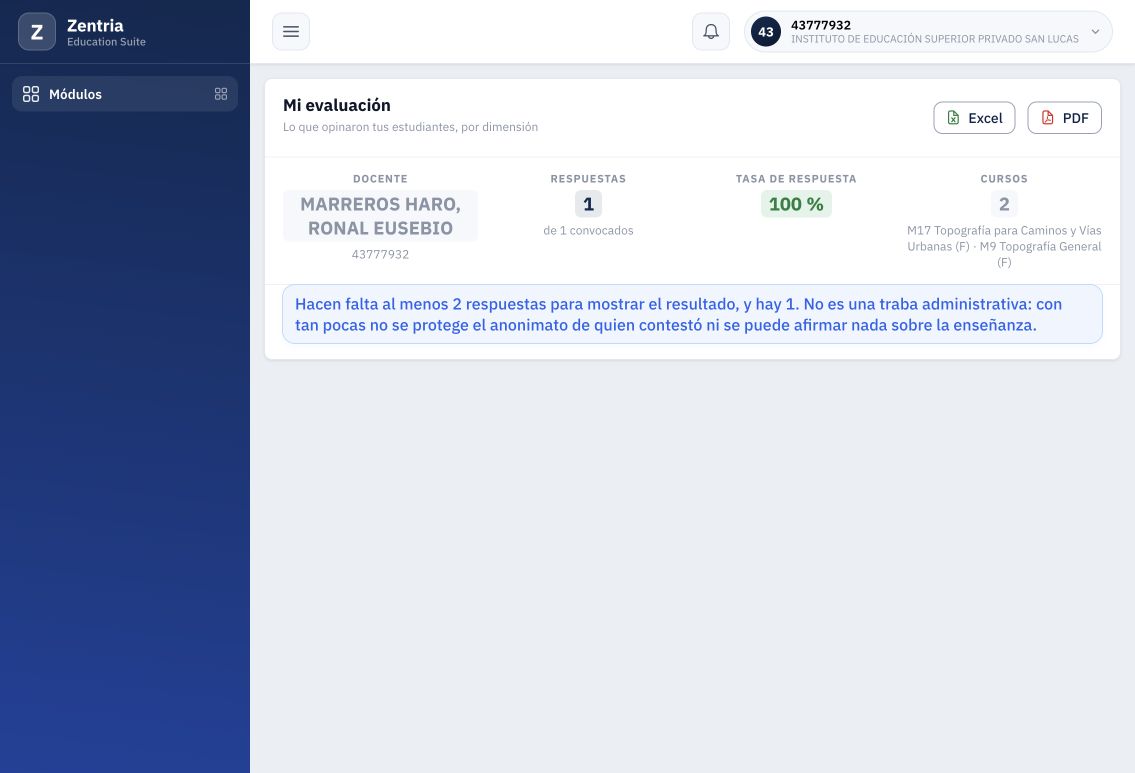Click the green Excel file icon
Viewport: 1135px width, 773px height.
(953, 118)
